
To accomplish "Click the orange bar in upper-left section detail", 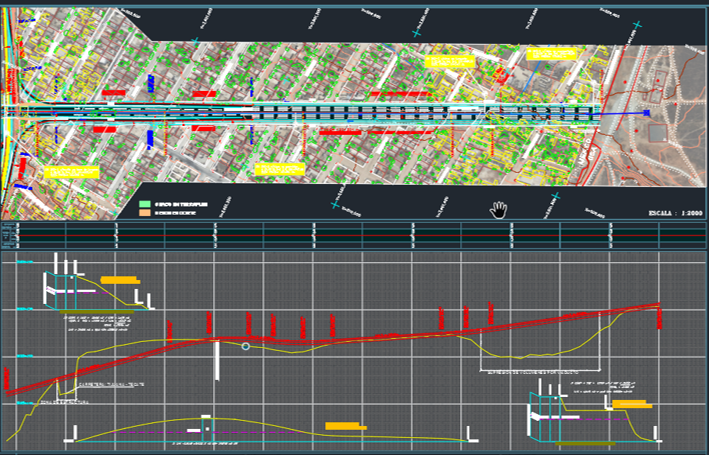I will 119,280.
